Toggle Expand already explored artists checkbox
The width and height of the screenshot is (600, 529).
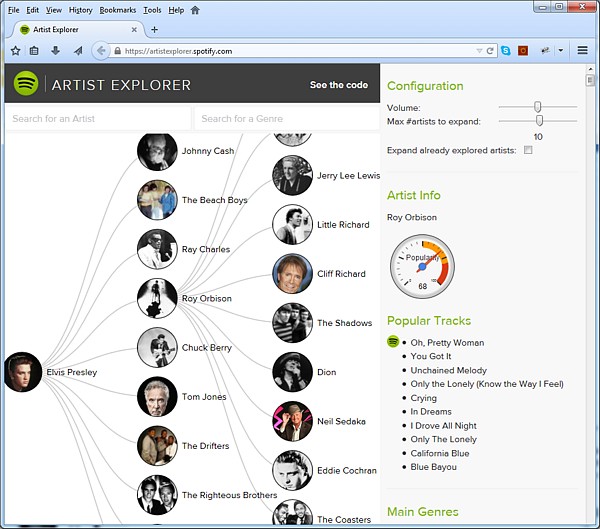pyautogui.click(x=528, y=150)
